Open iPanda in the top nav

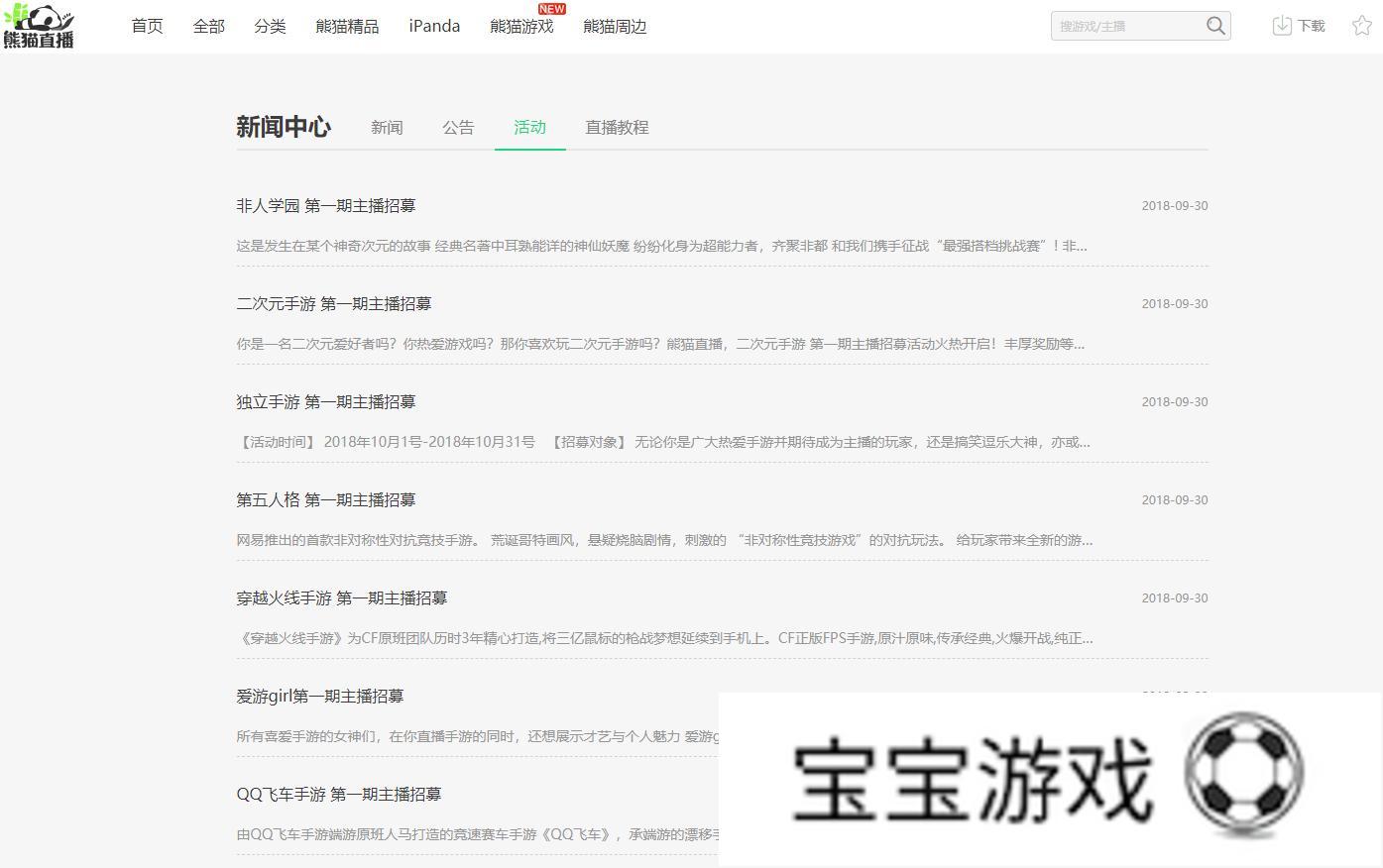pos(434,27)
